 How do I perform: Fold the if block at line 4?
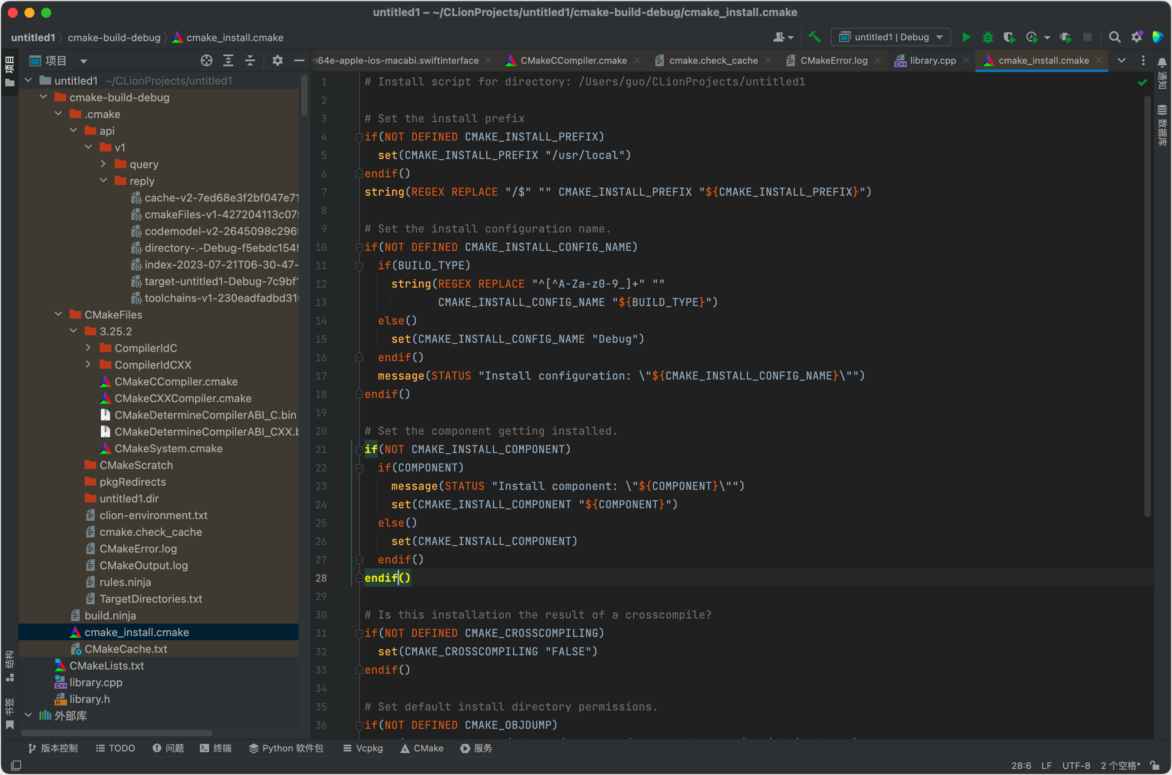pos(359,137)
